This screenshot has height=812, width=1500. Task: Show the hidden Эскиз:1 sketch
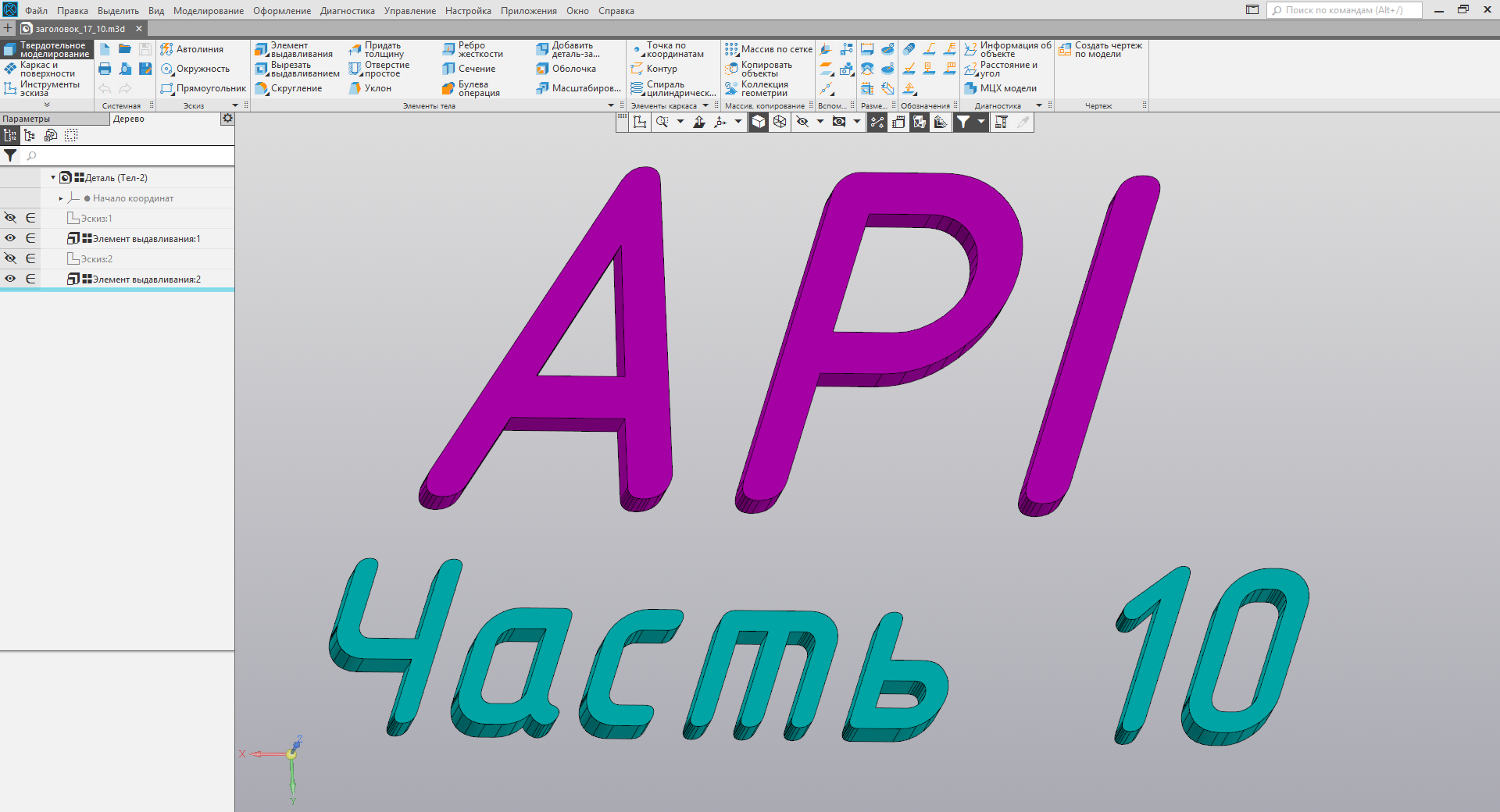[10, 218]
